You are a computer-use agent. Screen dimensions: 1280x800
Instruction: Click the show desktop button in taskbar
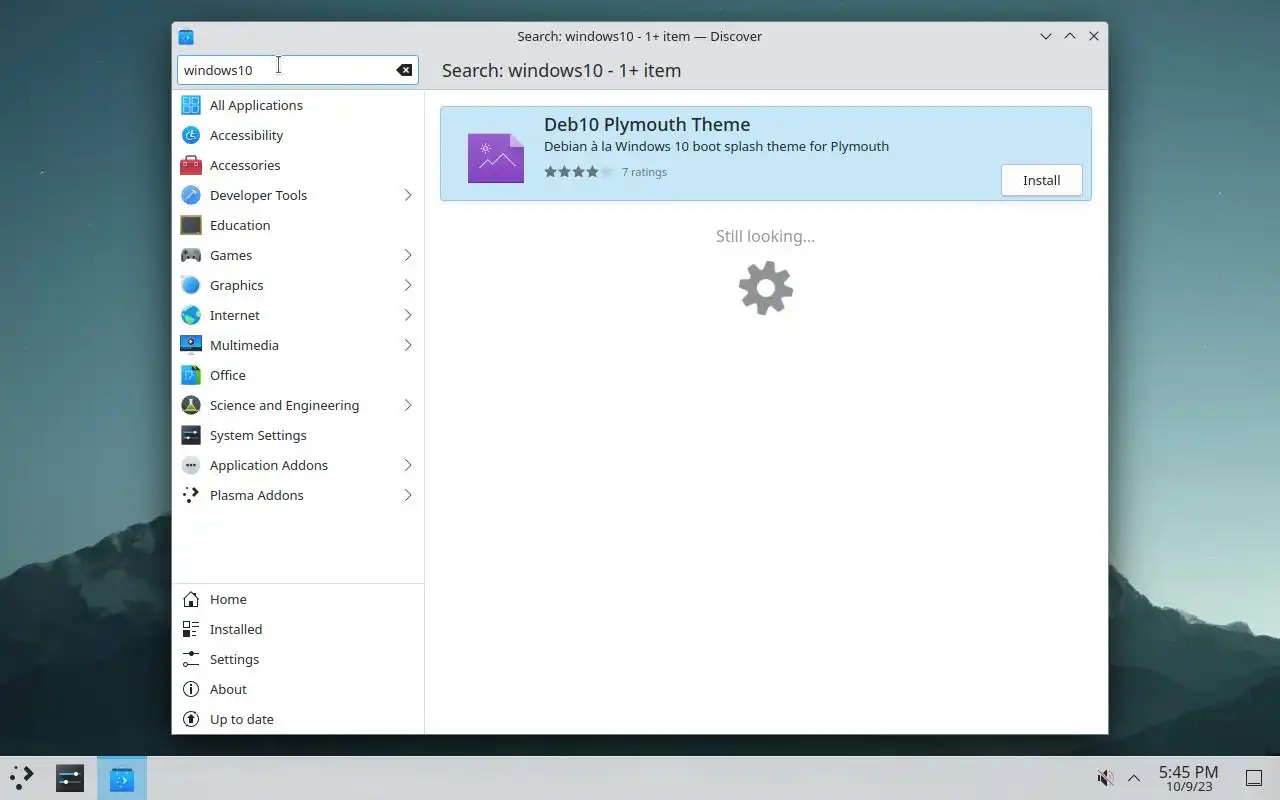[1253, 778]
